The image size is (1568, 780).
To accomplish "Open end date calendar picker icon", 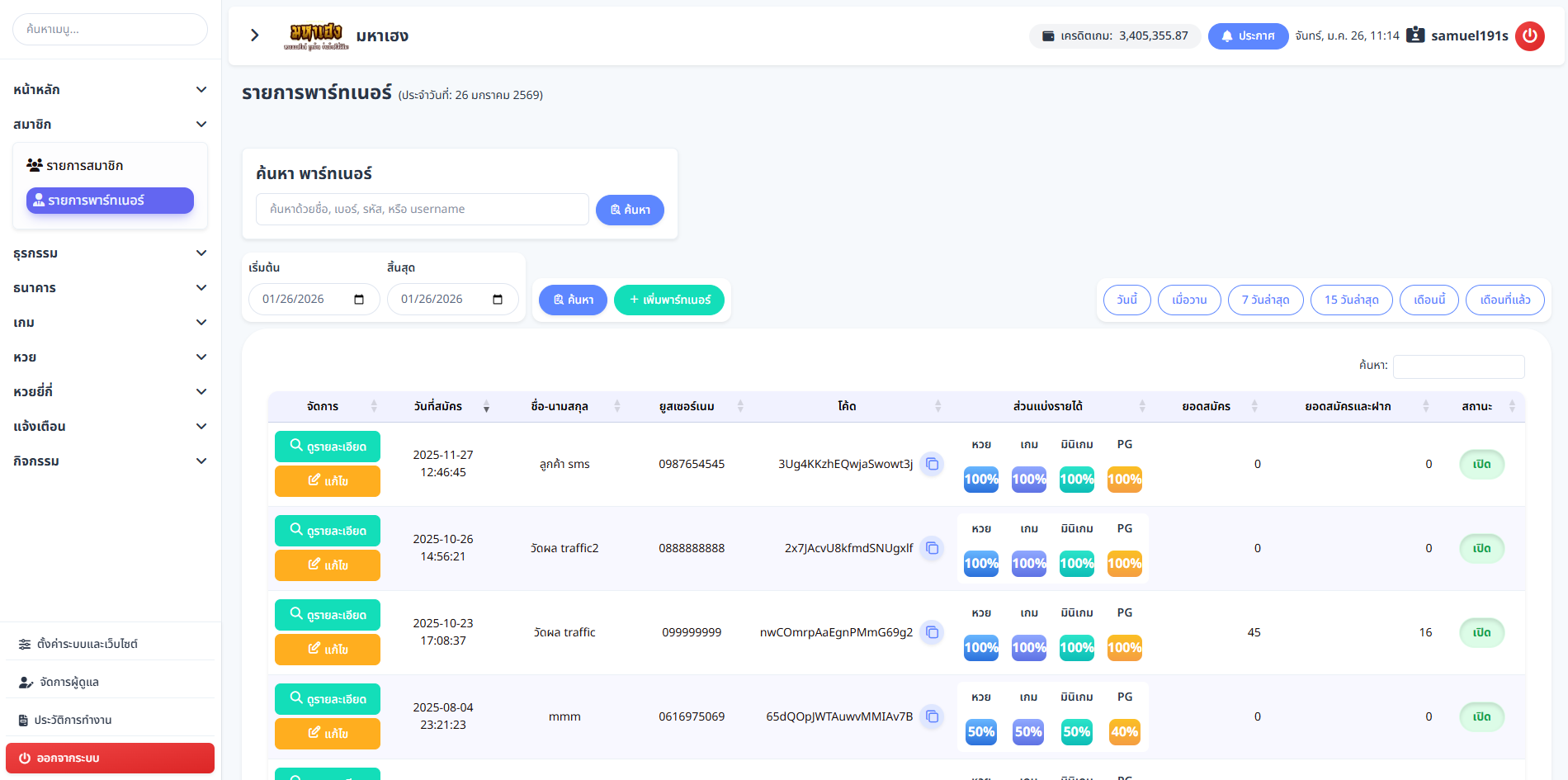I will 498,299.
